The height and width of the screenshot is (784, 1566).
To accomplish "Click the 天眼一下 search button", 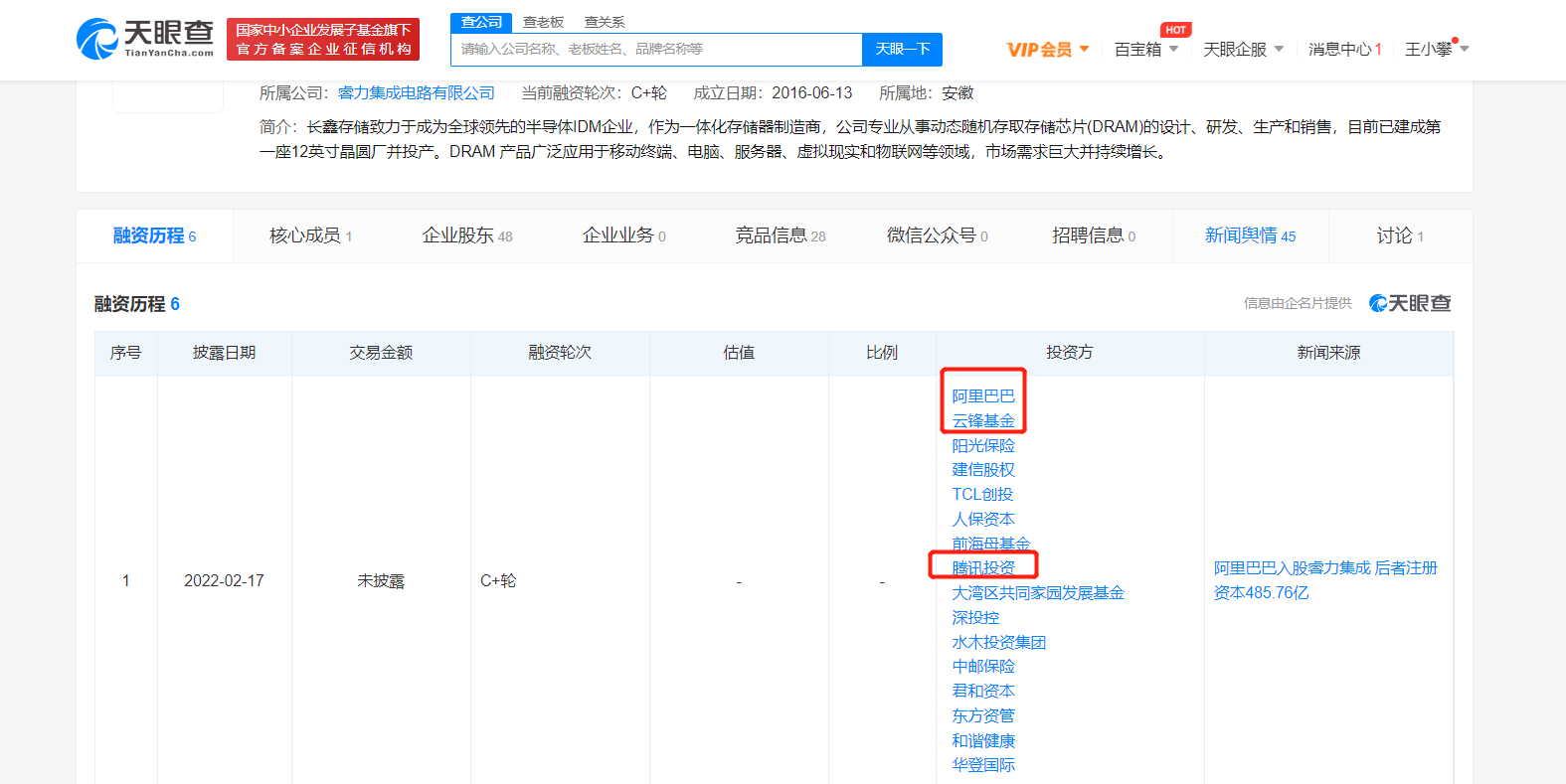I will coord(902,49).
